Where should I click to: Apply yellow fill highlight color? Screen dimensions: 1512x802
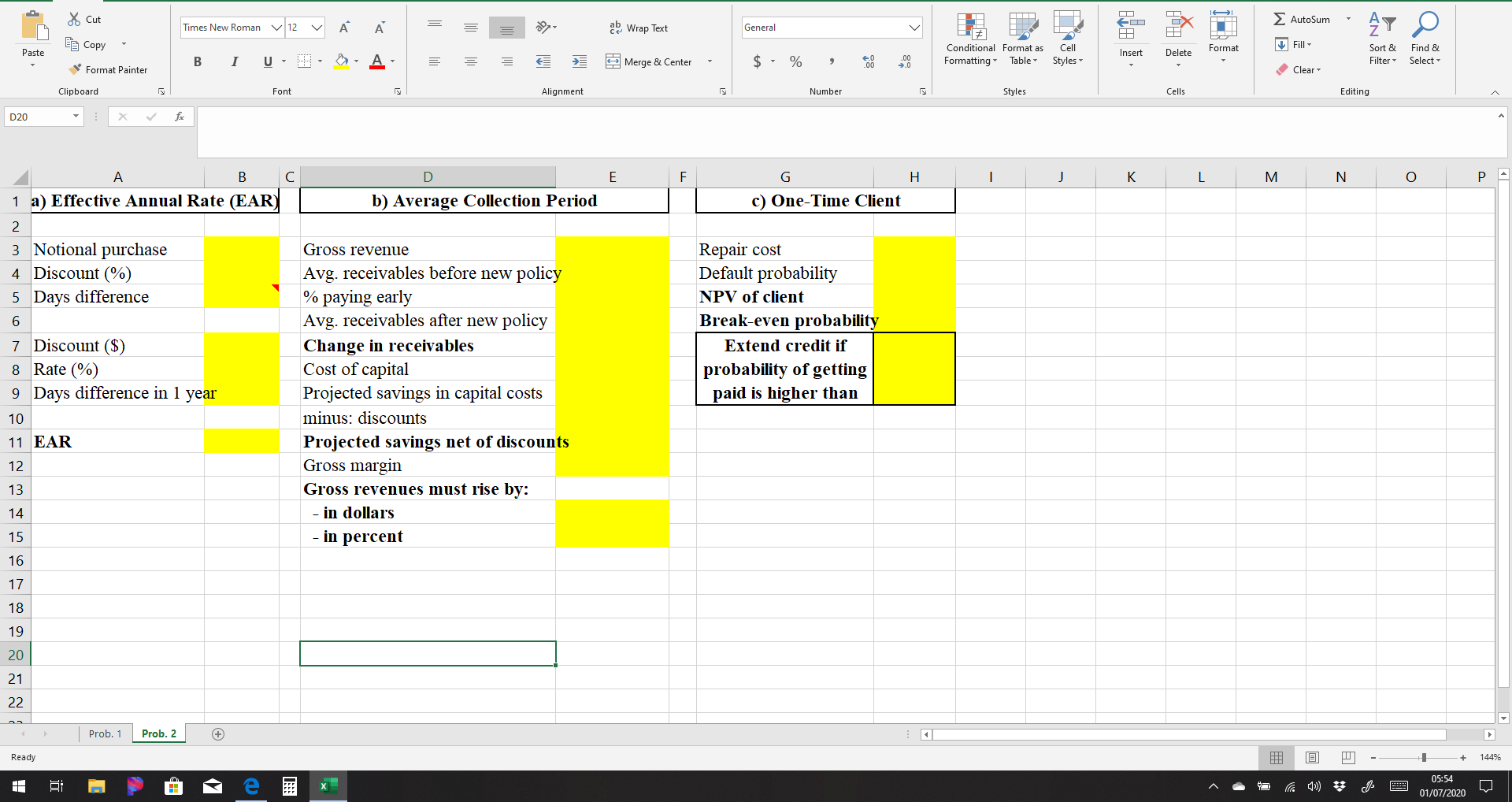[342, 61]
